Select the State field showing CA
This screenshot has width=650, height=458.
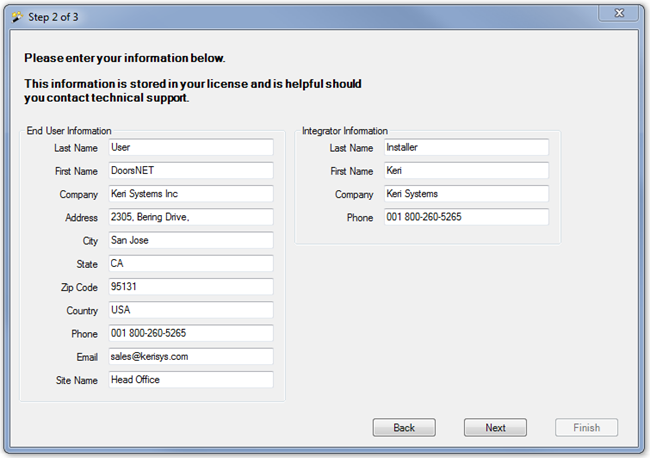point(190,264)
